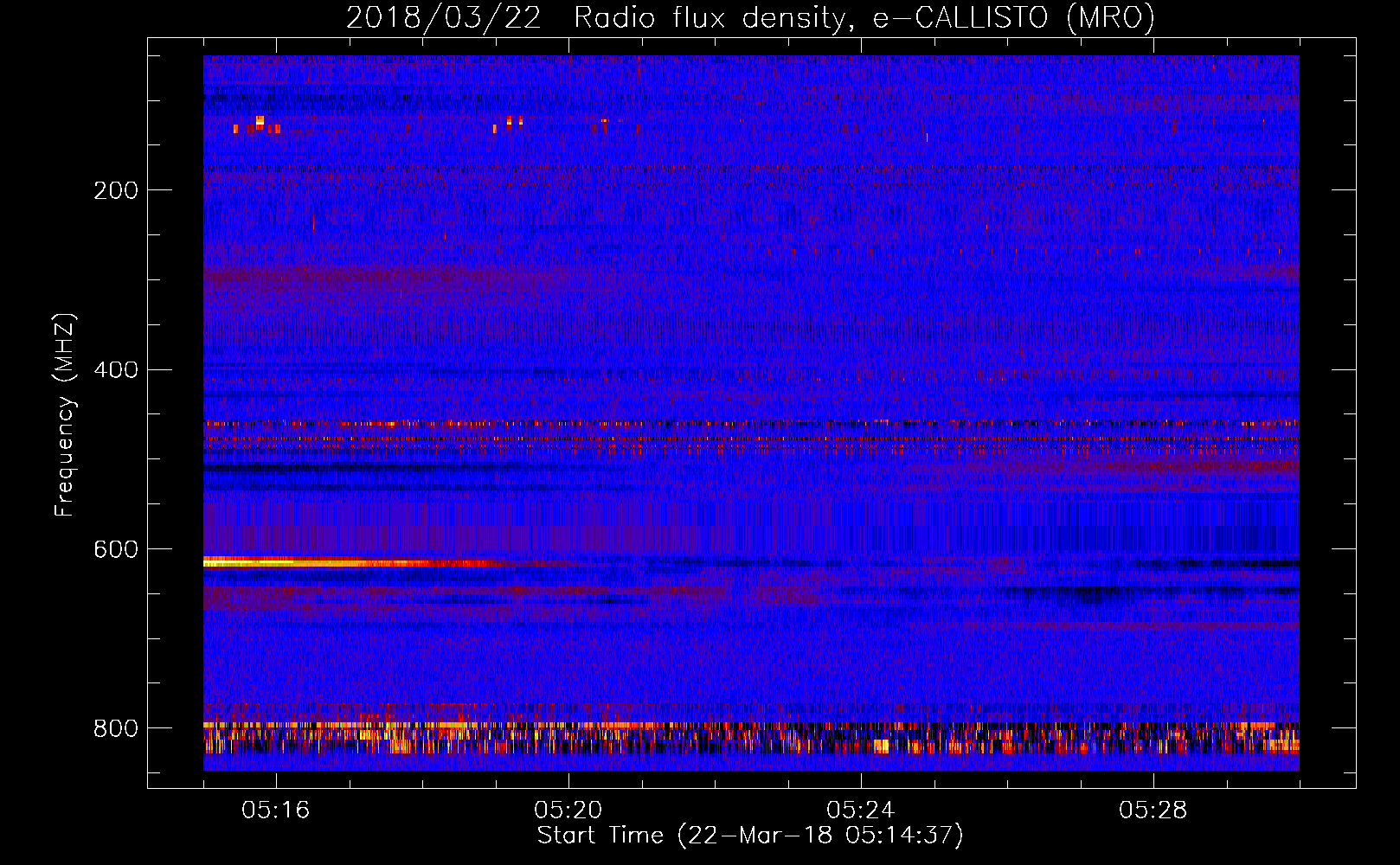Click the 05:24 time tick label
The width and height of the screenshot is (1400, 865).
(860, 811)
